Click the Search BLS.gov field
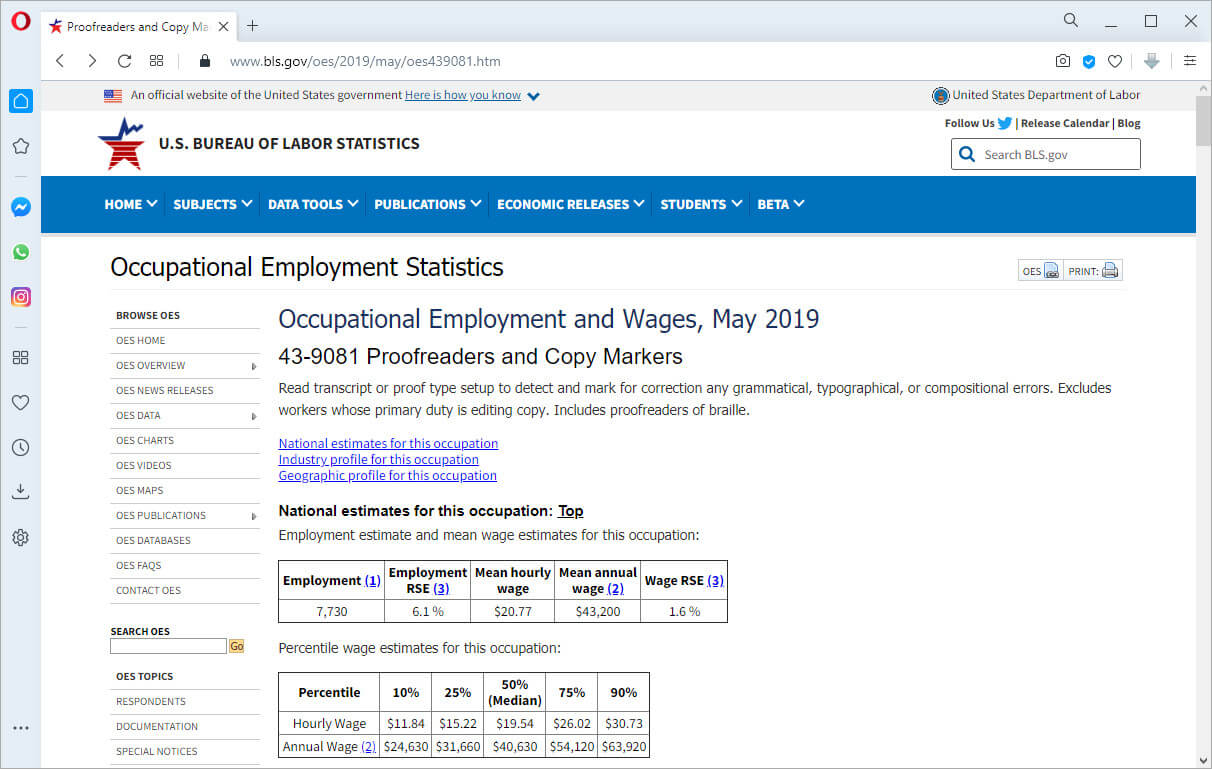Viewport: 1212px width, 769px height. 1045,154
